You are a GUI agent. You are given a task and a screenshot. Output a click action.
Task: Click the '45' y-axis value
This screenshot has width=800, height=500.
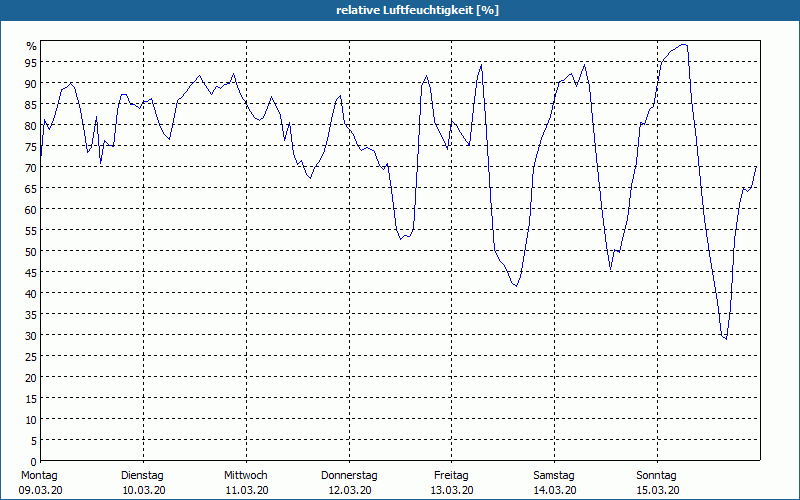[x=31, y=272]
